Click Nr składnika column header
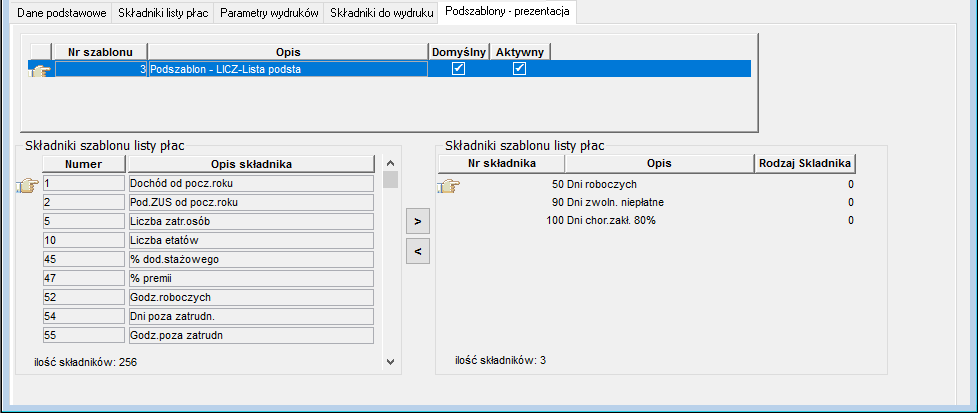Screen dimensions: 978x413 pos(501,163)
